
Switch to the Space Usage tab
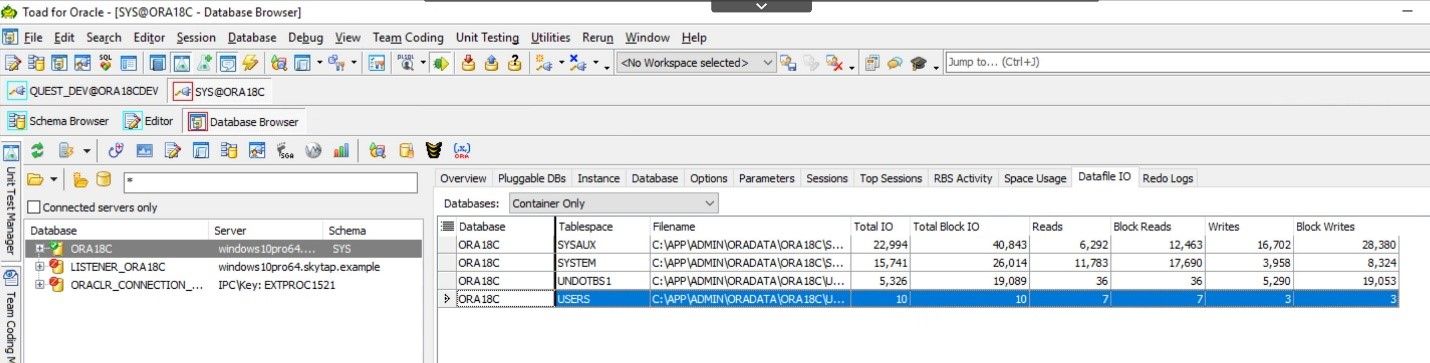tap(1035, 178)
